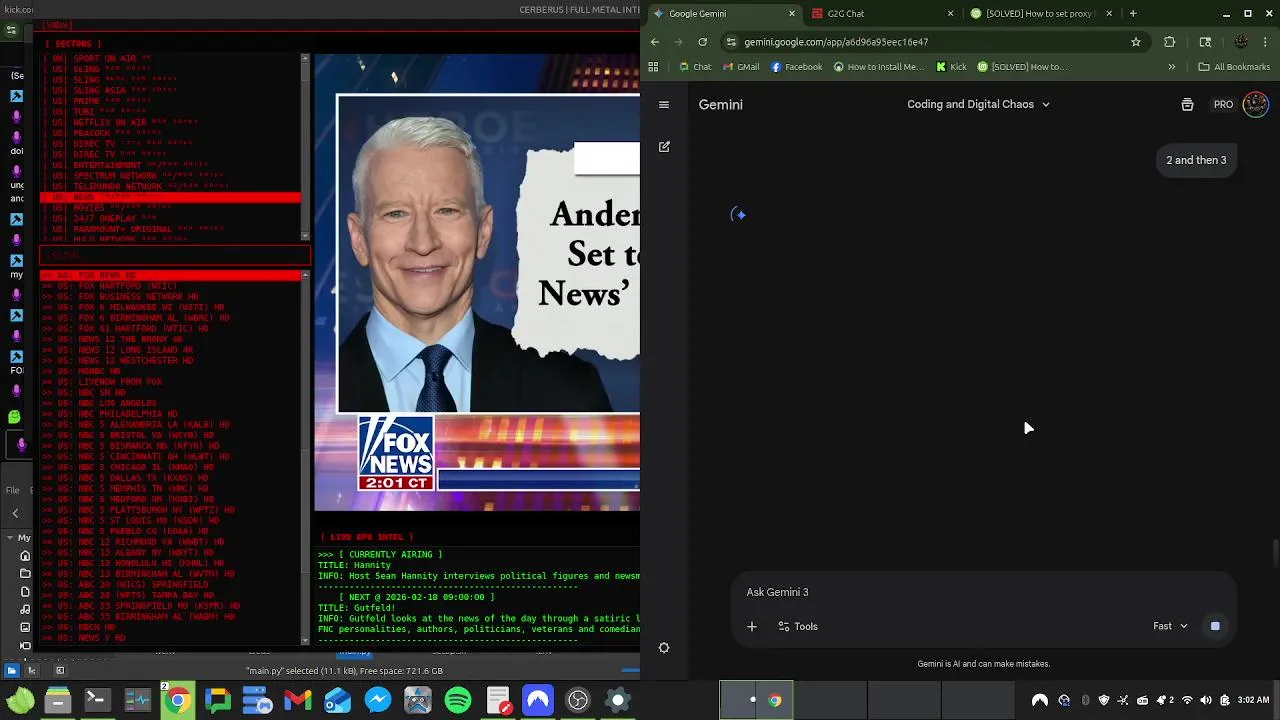Open OBS Studio from the taskbar
This screenshot has height=720, width=1280.
(578, 700)
